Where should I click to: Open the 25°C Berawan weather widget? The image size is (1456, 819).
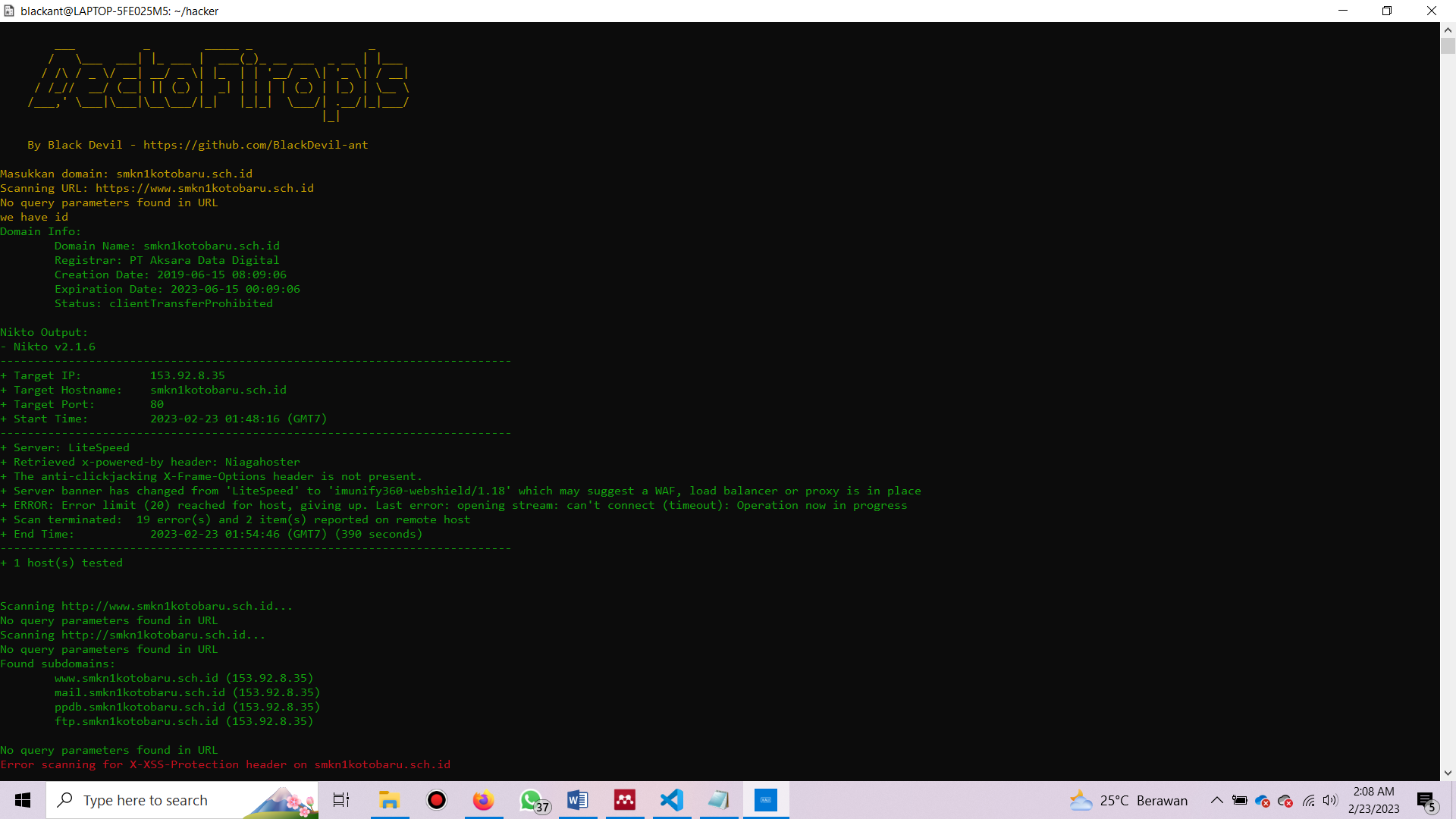1130,800
